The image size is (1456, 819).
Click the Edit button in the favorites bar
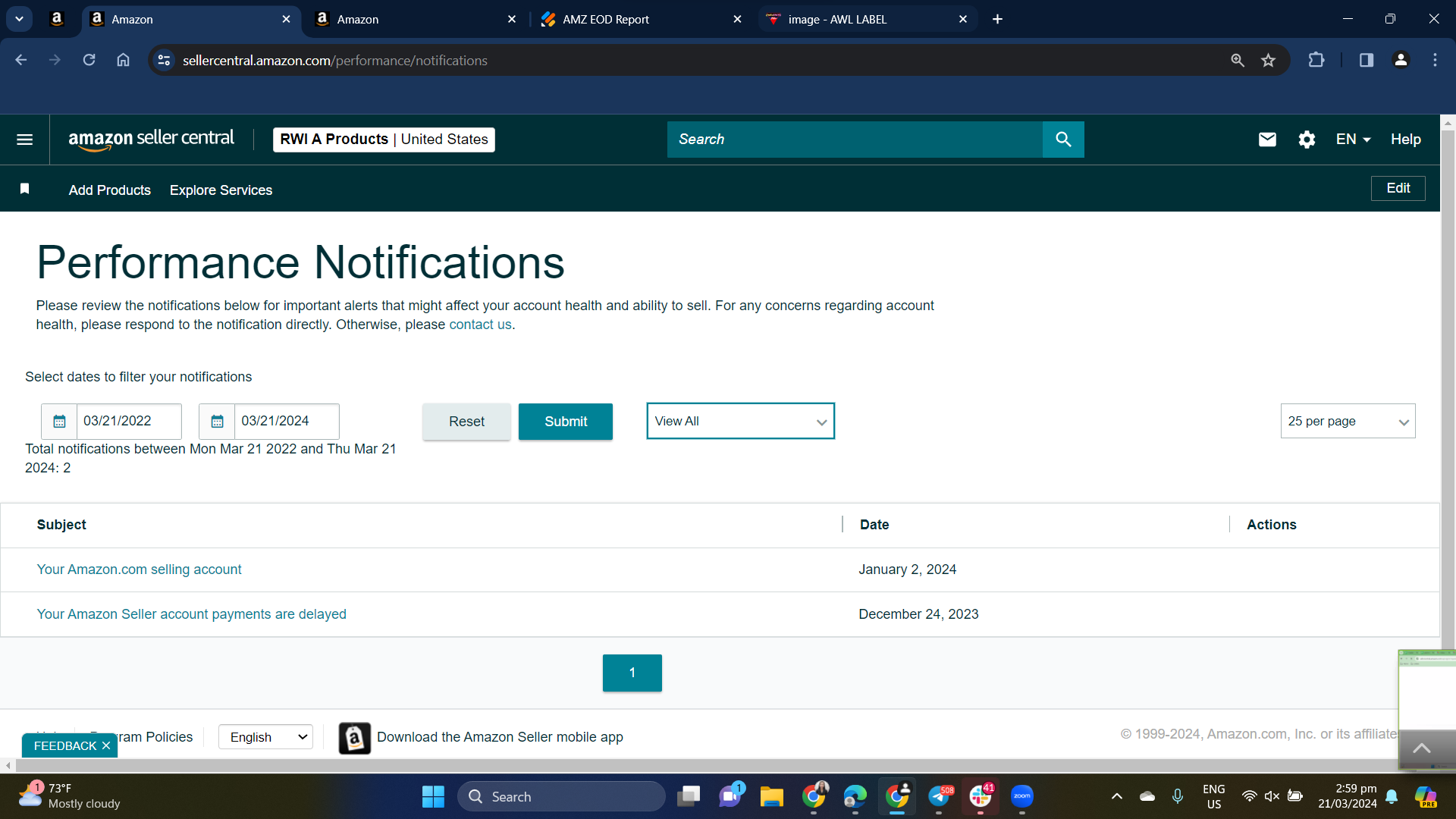pos(1398,188)
